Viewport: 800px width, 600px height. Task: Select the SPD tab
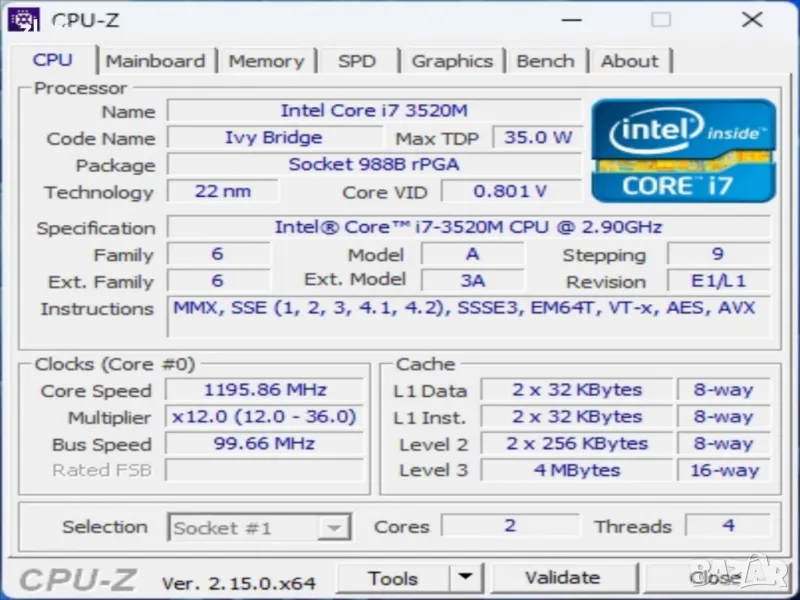[x=357, y=61]
